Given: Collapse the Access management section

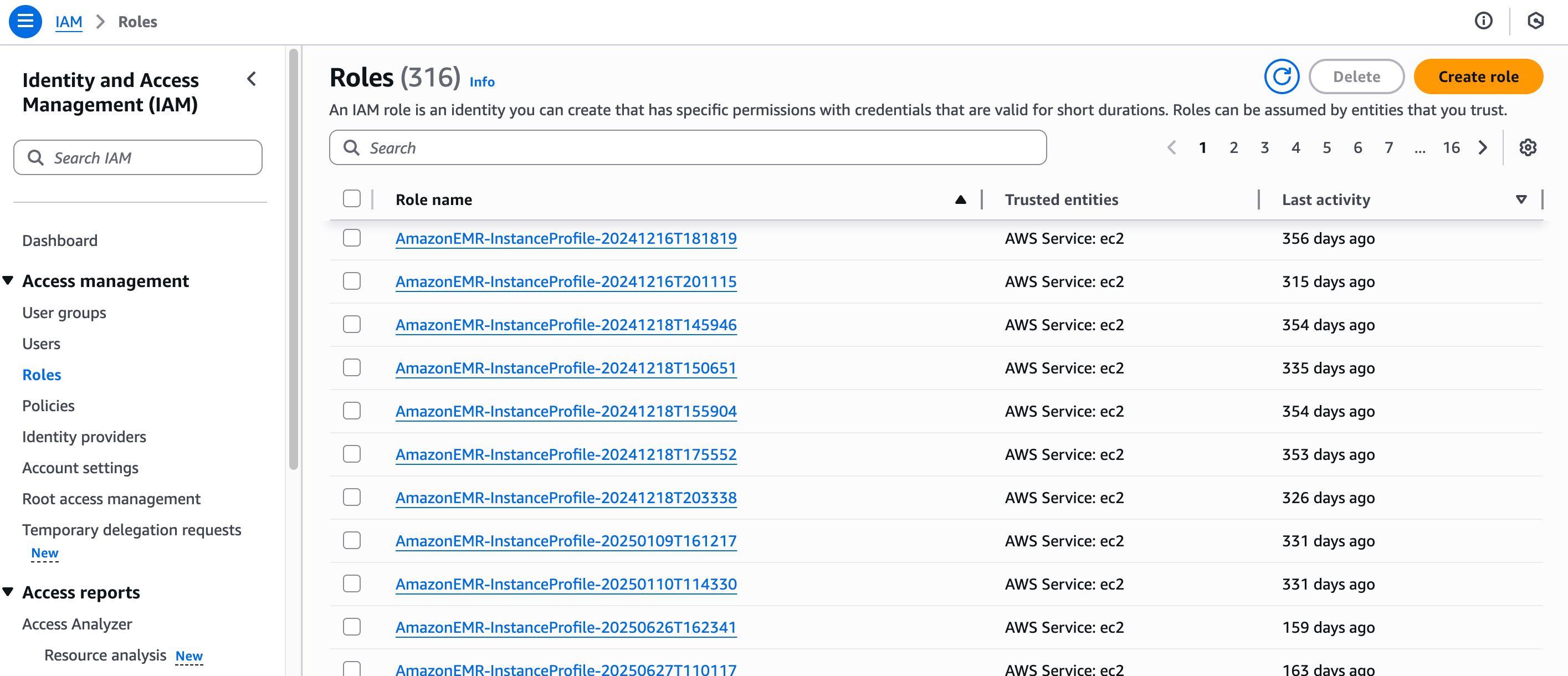Looking at the screenshot, I should pyautogui.click(x=8, y=280).
